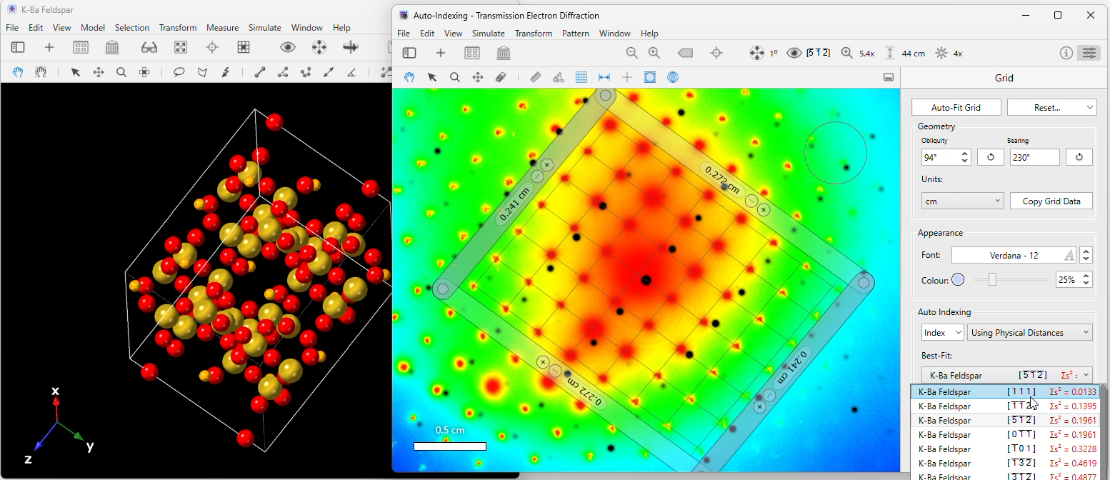Click the Σs² = 0.1395 result row
The width and height of the screenshot is (1110, 480).
[x=1005, y=406]
